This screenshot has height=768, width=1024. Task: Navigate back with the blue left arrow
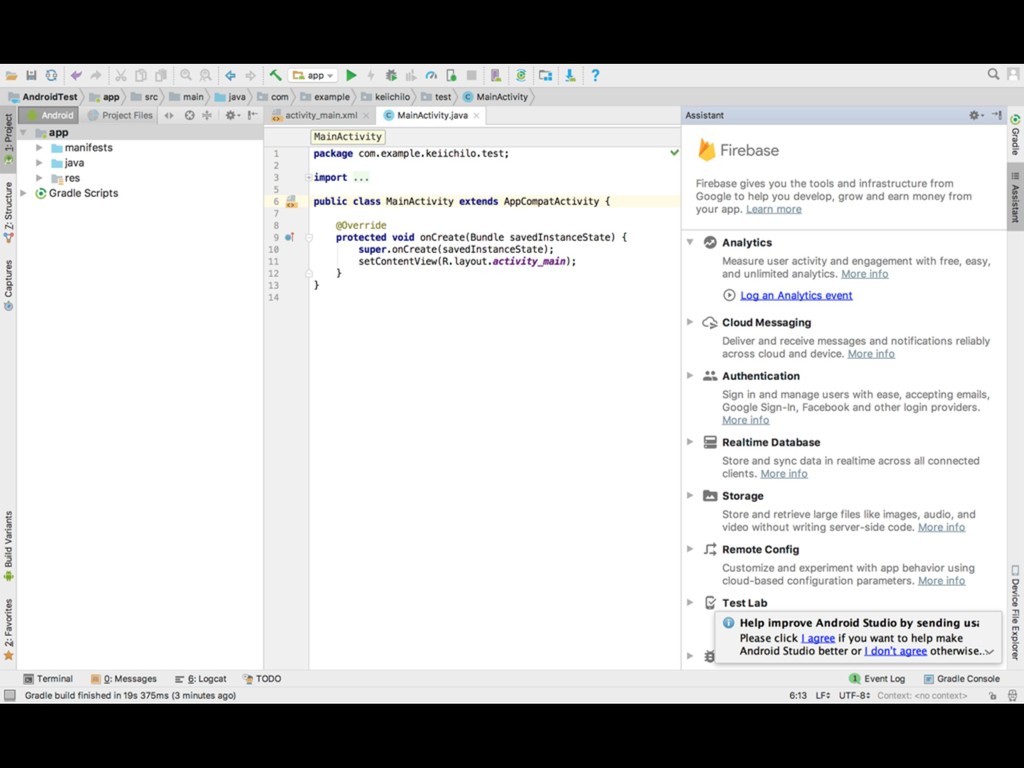point(231,76)
